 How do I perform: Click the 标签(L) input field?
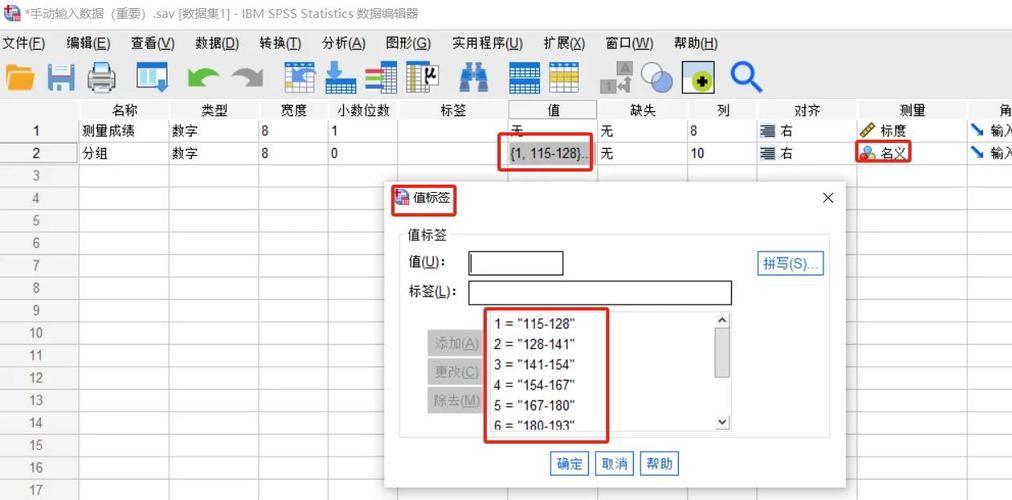(600, 292)
